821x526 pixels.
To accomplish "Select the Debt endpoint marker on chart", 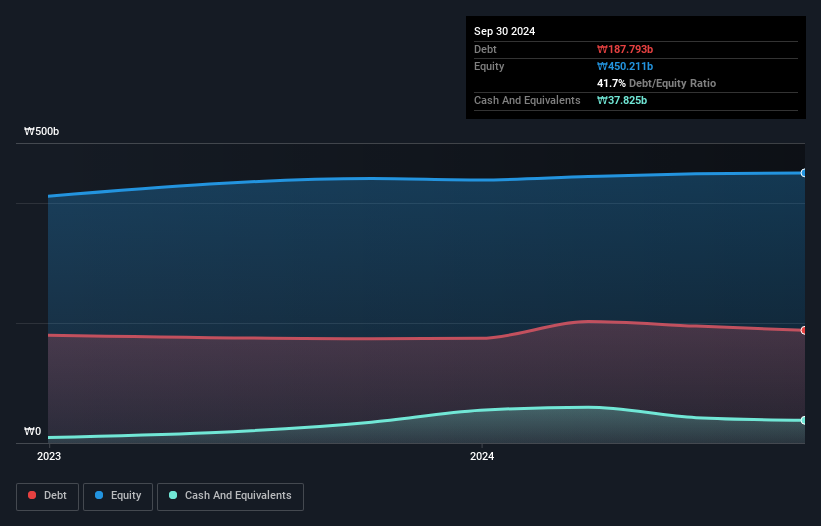I will click(x=804, y=330).
